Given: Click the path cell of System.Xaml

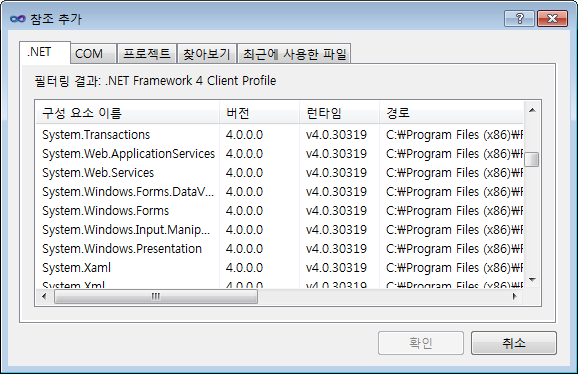Looking at the screenshot, I should (455, 268).
